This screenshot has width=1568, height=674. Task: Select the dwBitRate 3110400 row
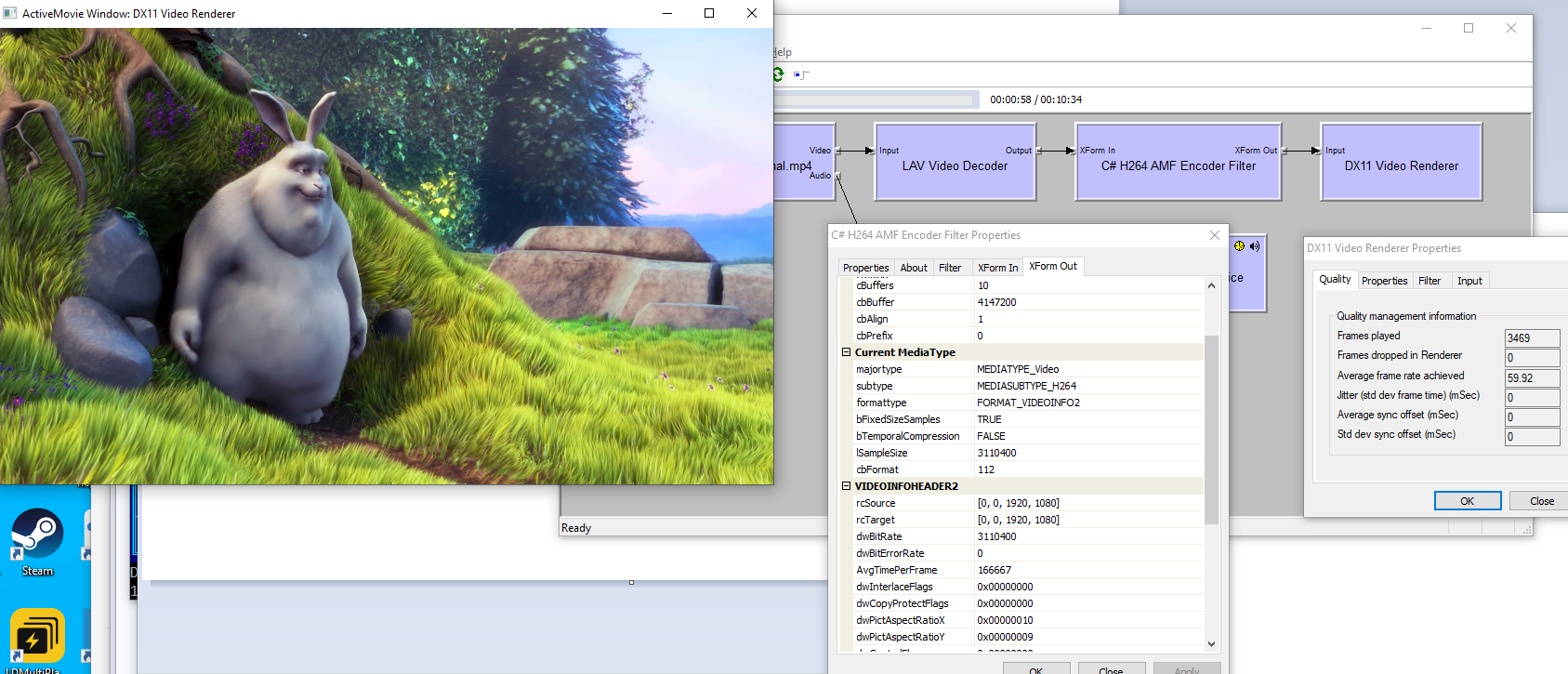(x=1028, y=536)
